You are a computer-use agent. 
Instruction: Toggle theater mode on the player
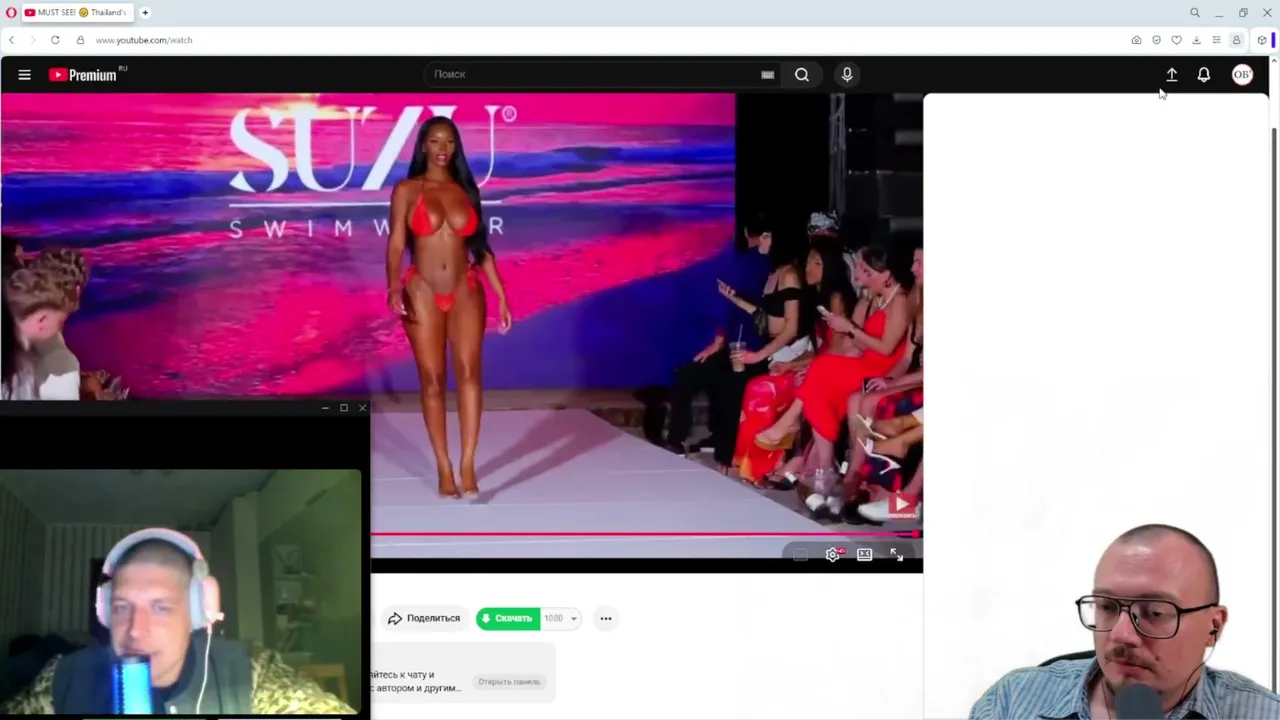pos(865,554)
